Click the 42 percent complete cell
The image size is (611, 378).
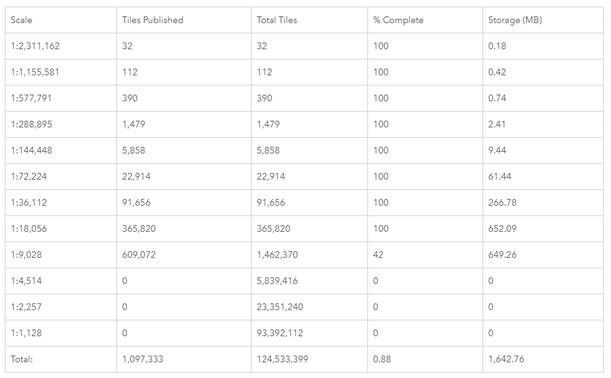click(x=425, y=255)
